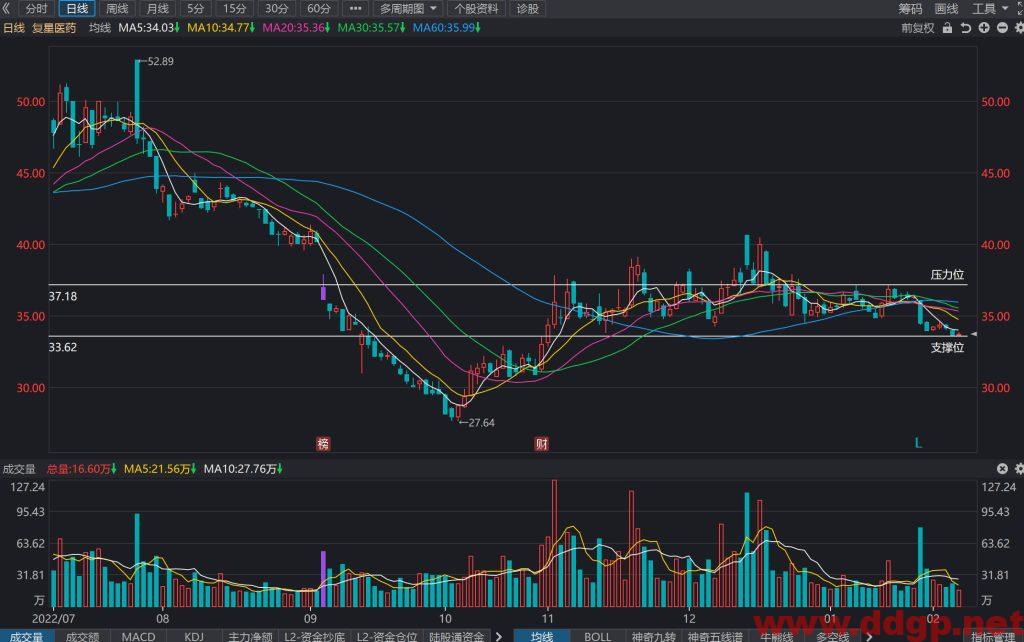The width and height of the screenshot is (1024, 642).
Task: Click the 33.62 support price label
Action: 63,347
